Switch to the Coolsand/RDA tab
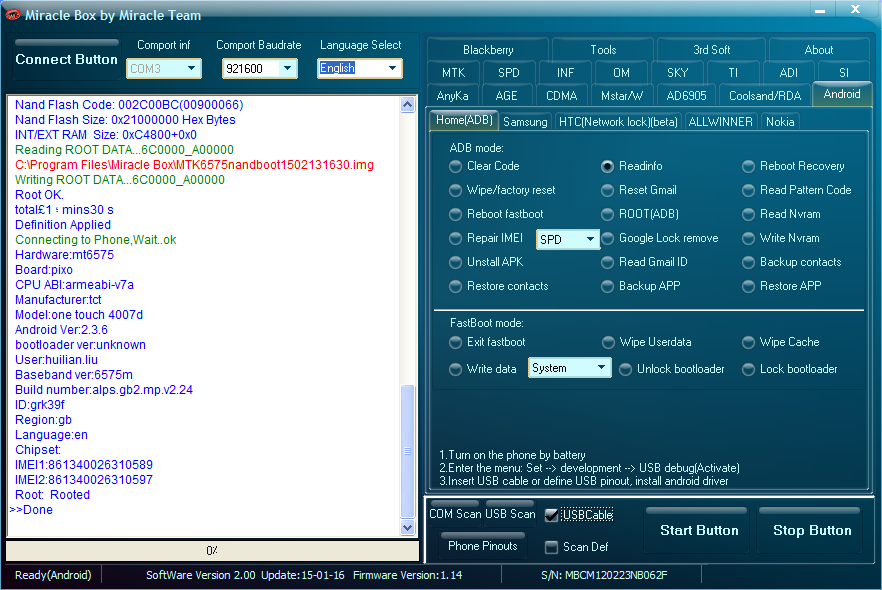The height and width of the screenshot is (590, 882). click(x=764, y=96)
